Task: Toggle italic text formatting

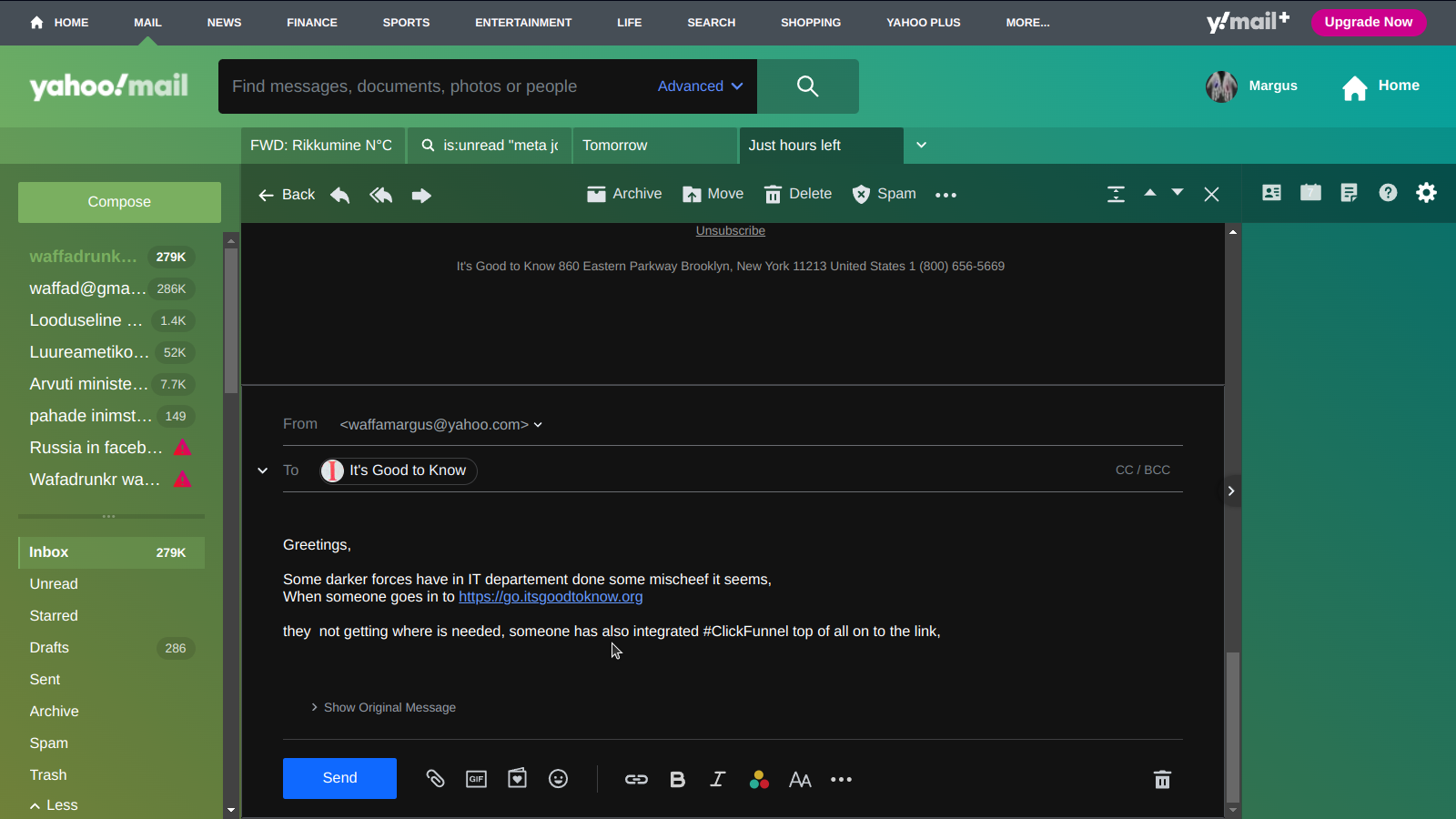Action: click(x=718, y=780)
